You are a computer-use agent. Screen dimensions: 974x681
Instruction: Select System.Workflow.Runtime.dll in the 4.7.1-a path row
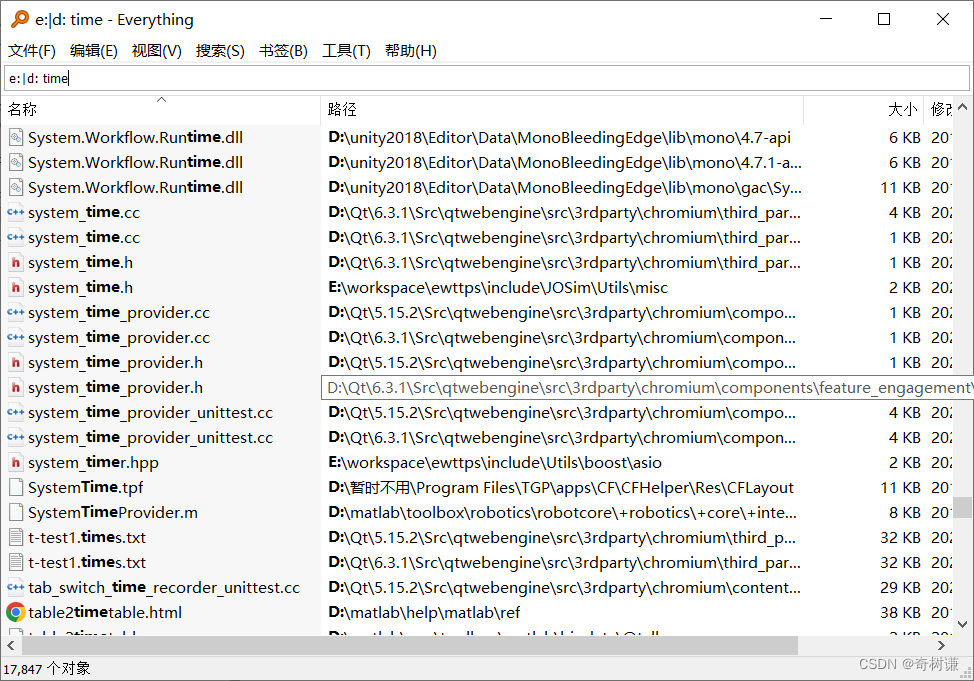click(x=135, y=162)
